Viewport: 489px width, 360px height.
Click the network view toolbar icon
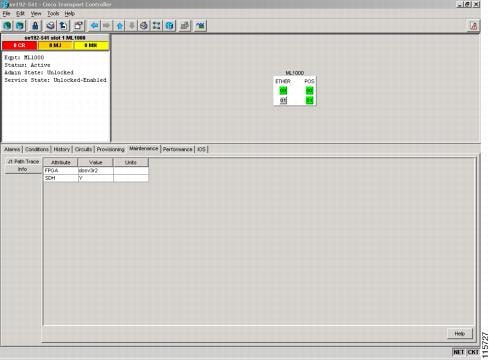click(156, 26)
